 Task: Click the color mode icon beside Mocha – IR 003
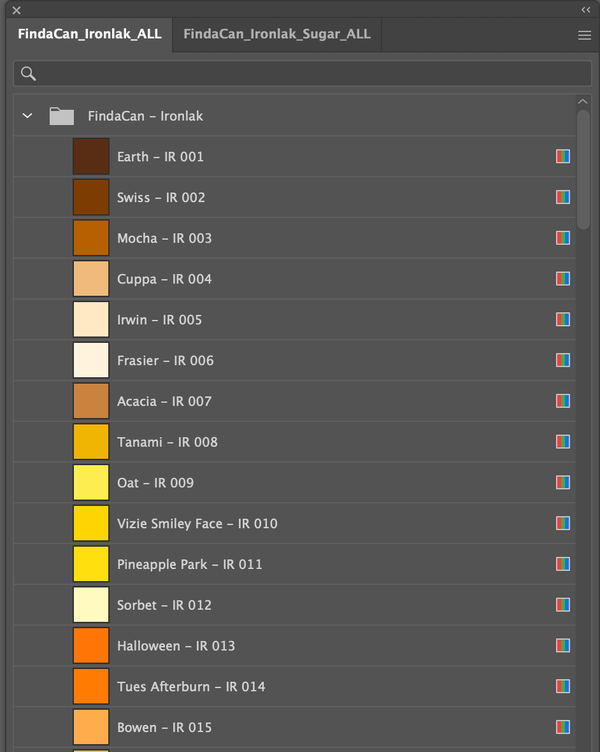[563, 238]
